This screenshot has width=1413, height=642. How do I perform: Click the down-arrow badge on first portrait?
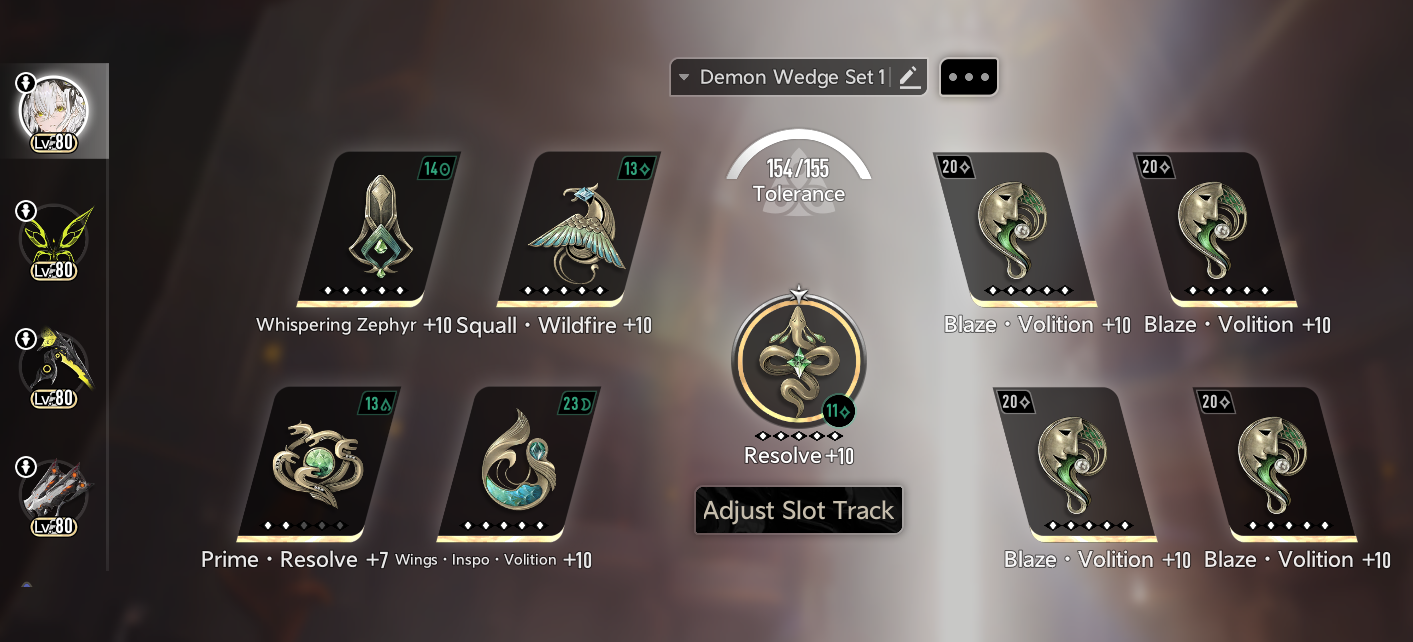27,83
